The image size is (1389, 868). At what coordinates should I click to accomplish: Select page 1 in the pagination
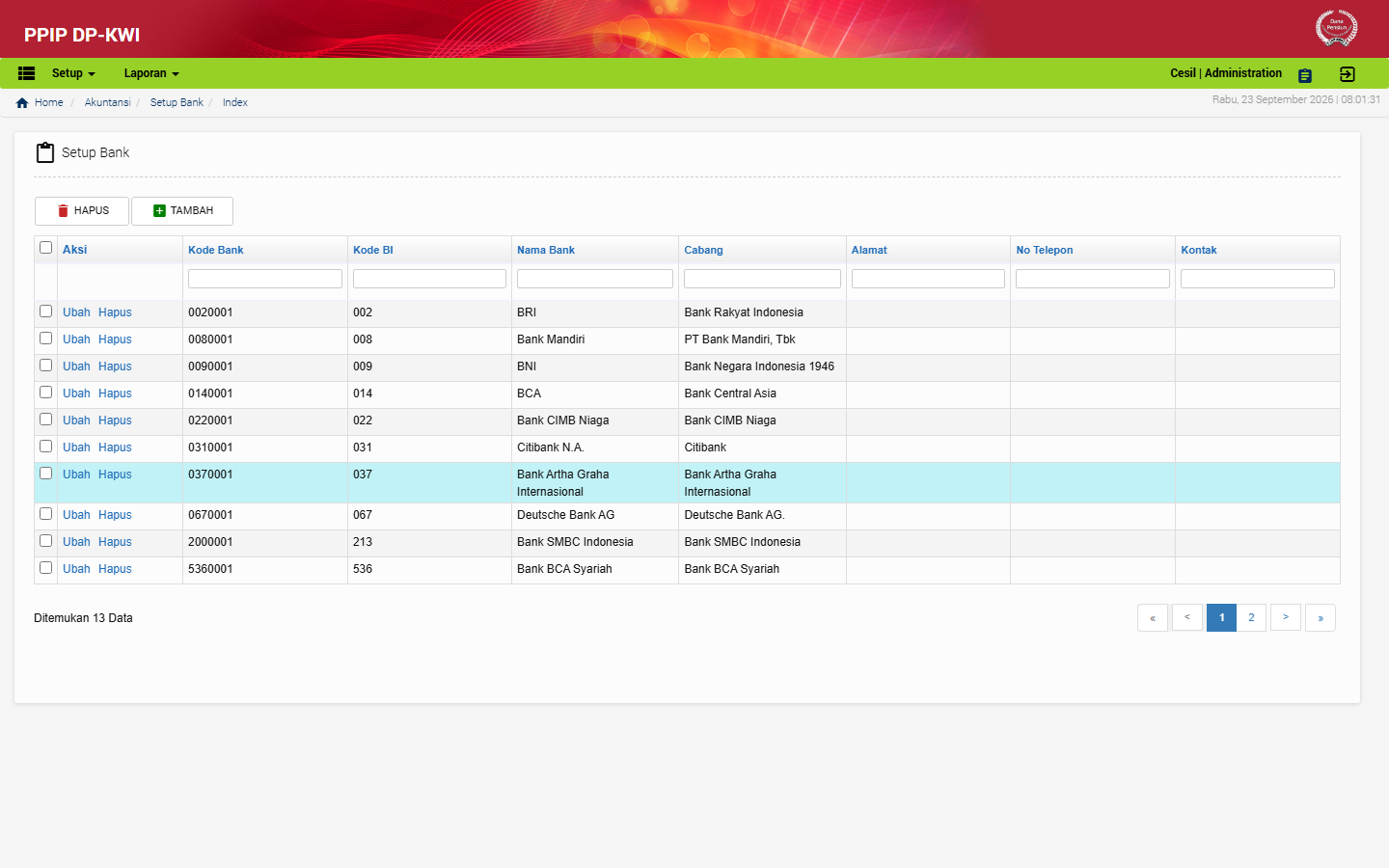point(1221,617)
